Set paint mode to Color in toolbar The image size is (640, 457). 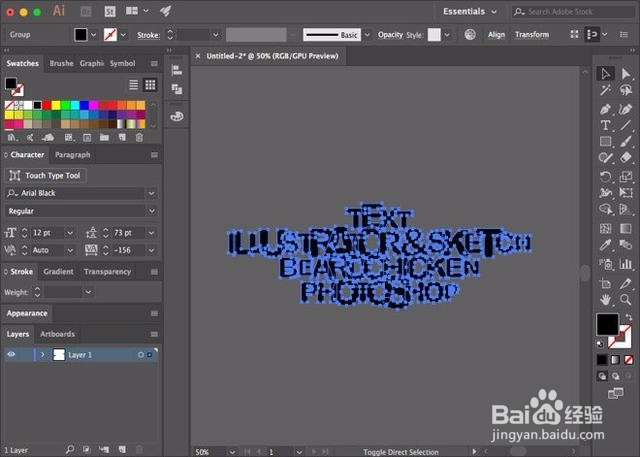pos(602,360)
